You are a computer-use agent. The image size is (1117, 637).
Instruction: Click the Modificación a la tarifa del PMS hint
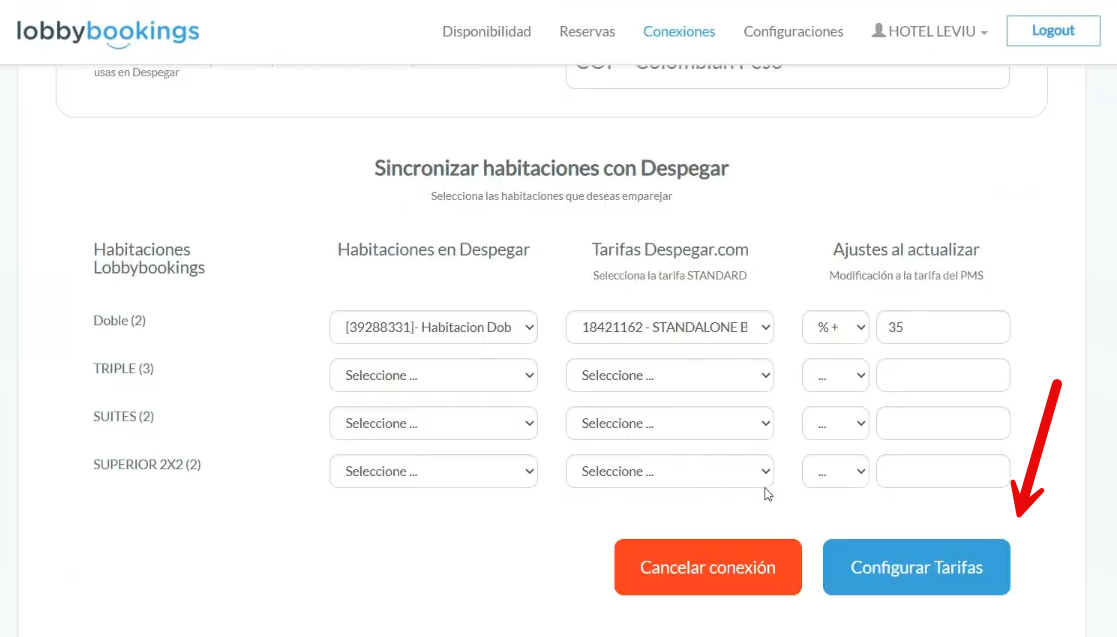(x=906, y=276)
